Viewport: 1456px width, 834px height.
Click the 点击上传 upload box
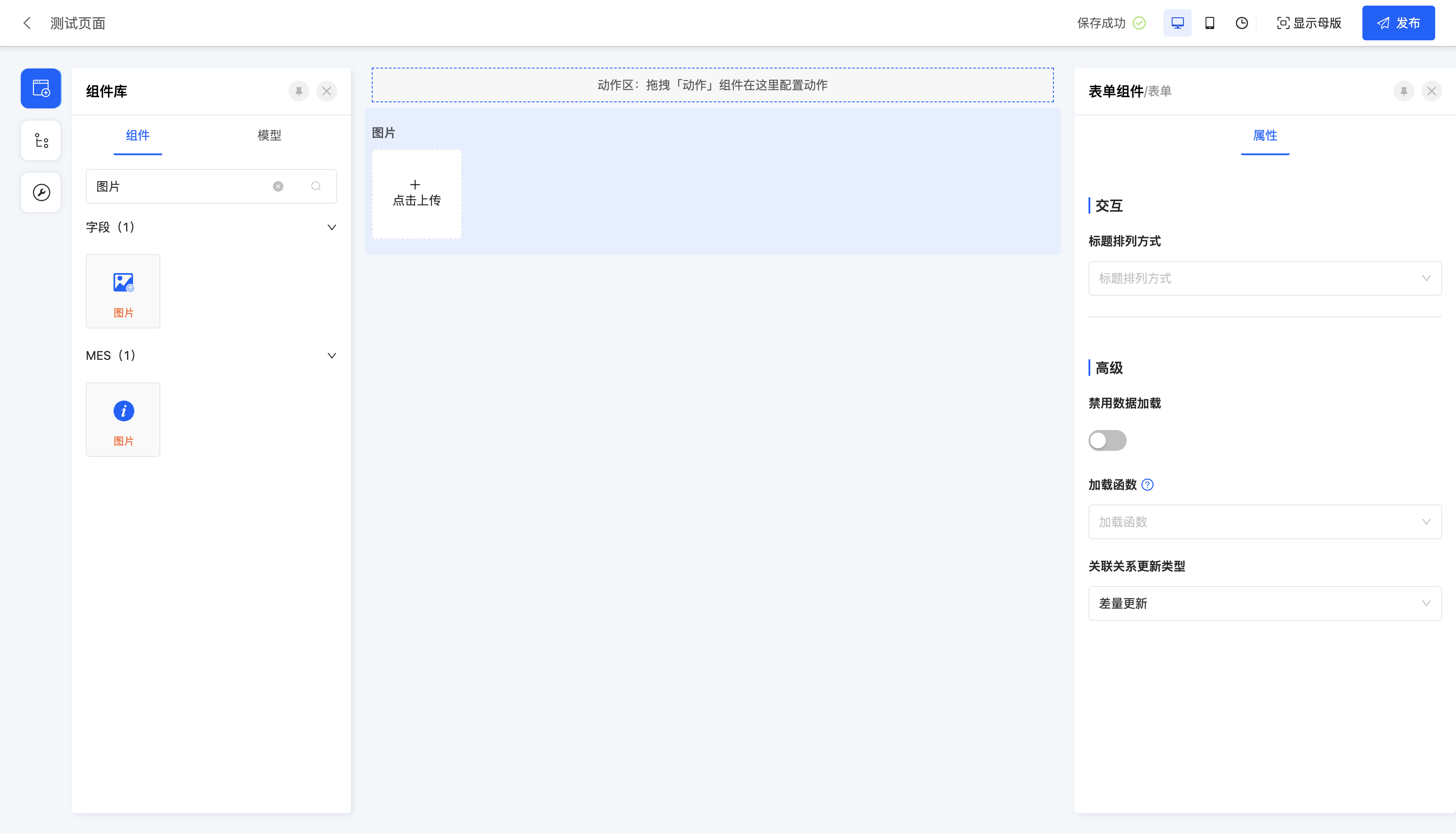pyautogui.click(x=416, y=194)
